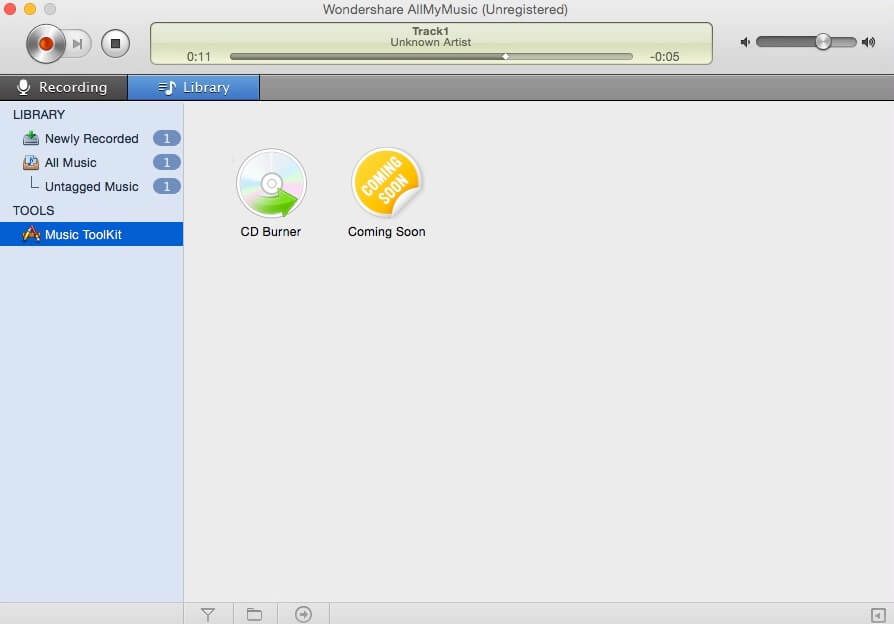Image resolution: width=894 pixels, height=624 pixels.
Task: Click the circled arrow export icon
Action: click(x=303, y=614)
